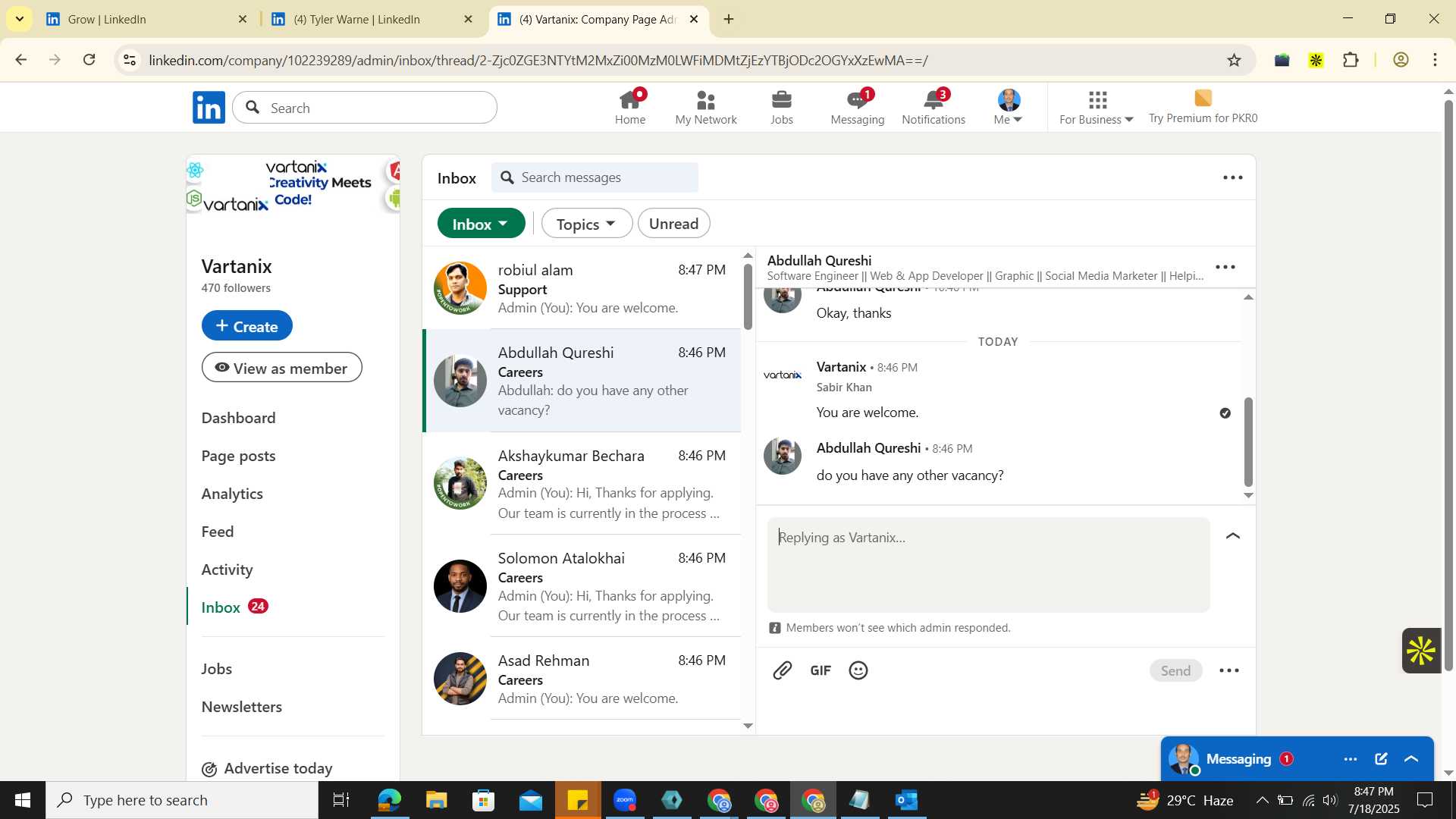Expand the Topics dropdown

[x=586, y=224]
